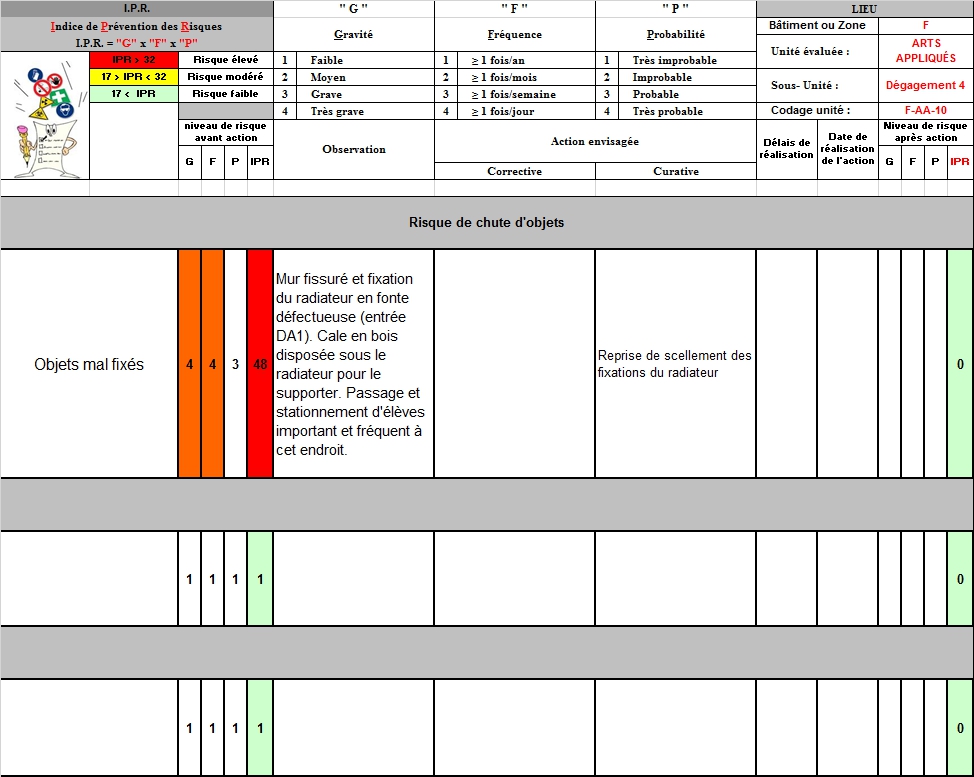
Task: Select the "Probabilité" header cell
Action: click(x=676, y=34)
